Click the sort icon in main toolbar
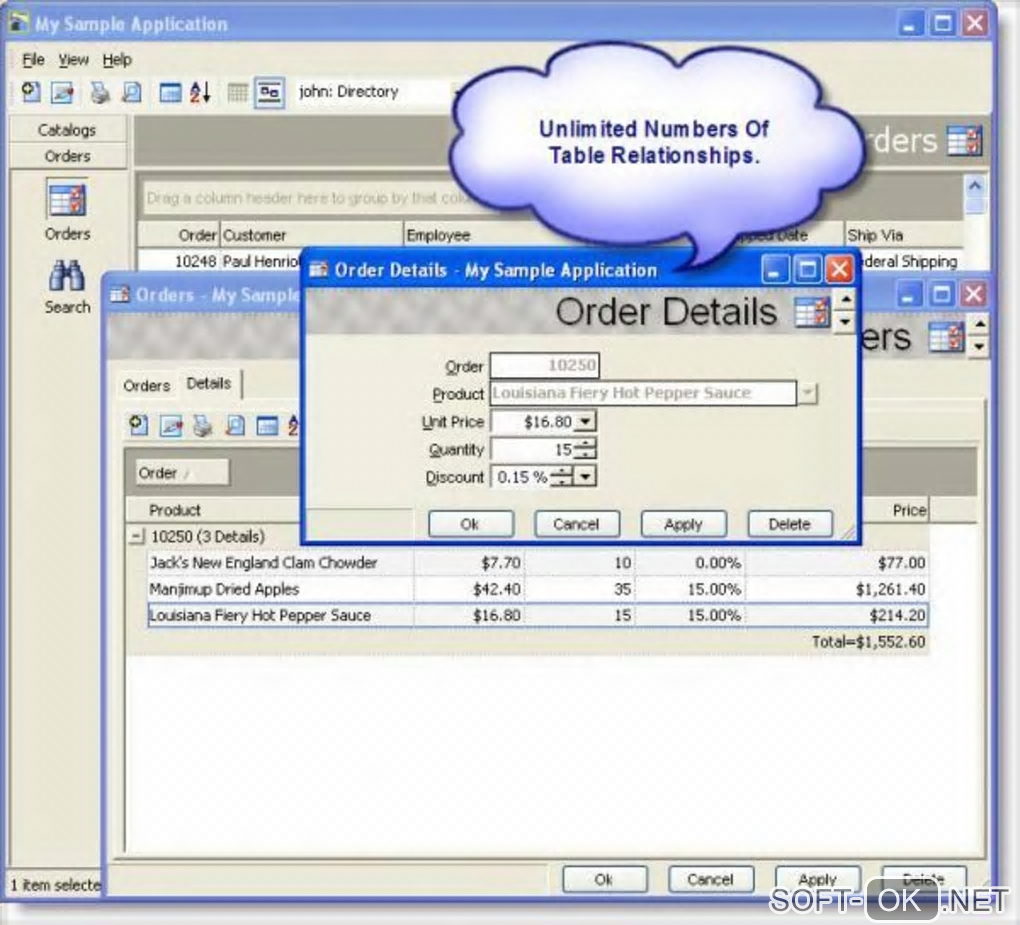1020x925 pixels. pos(200,92)
